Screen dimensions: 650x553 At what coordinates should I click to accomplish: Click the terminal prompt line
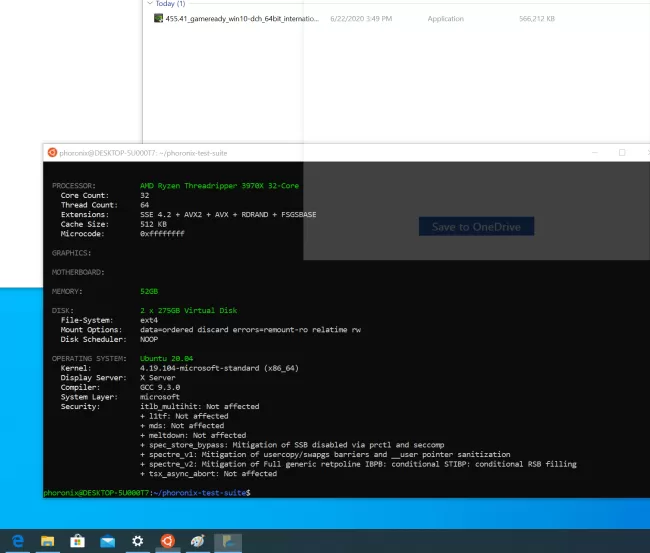coord(147,493)
